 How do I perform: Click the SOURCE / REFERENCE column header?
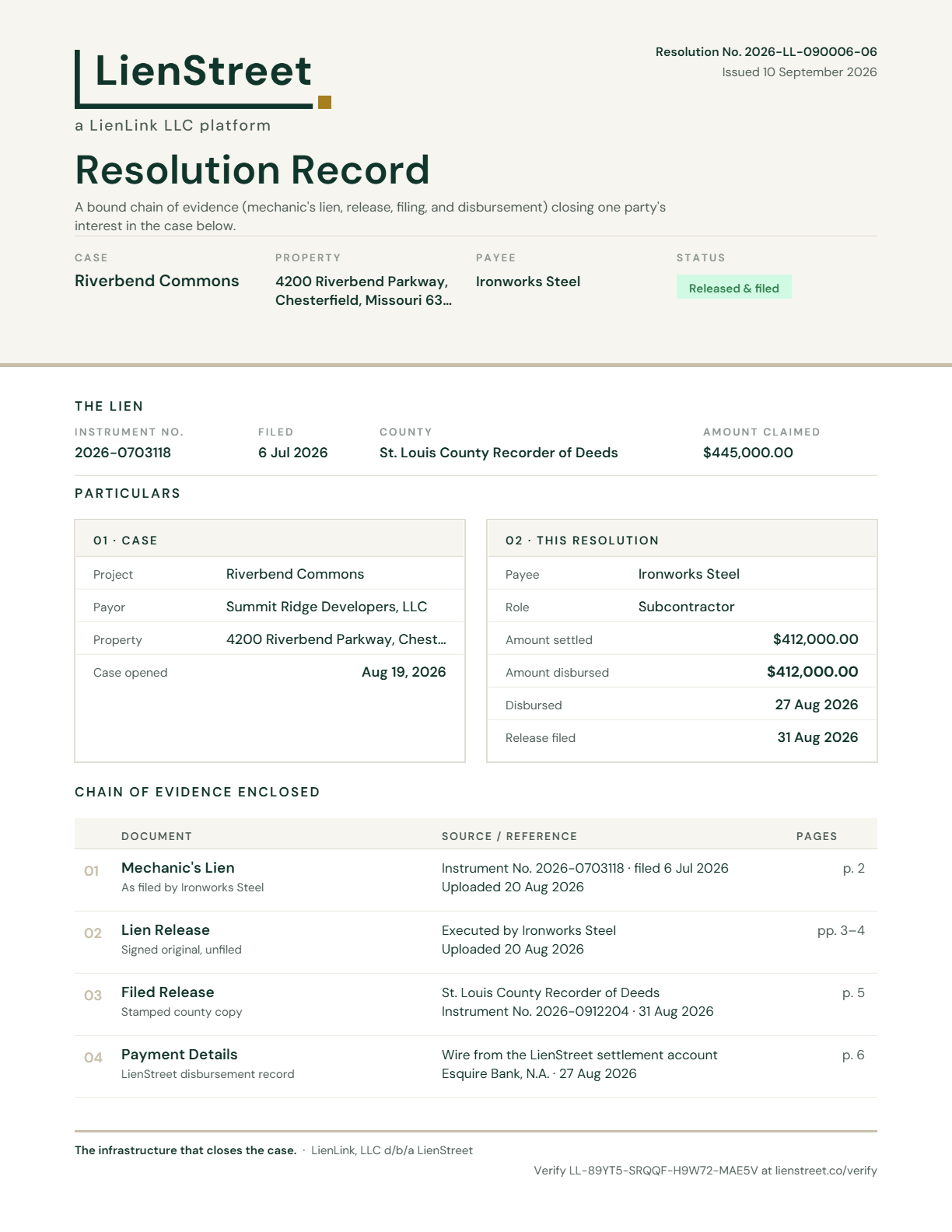[509, 836]
